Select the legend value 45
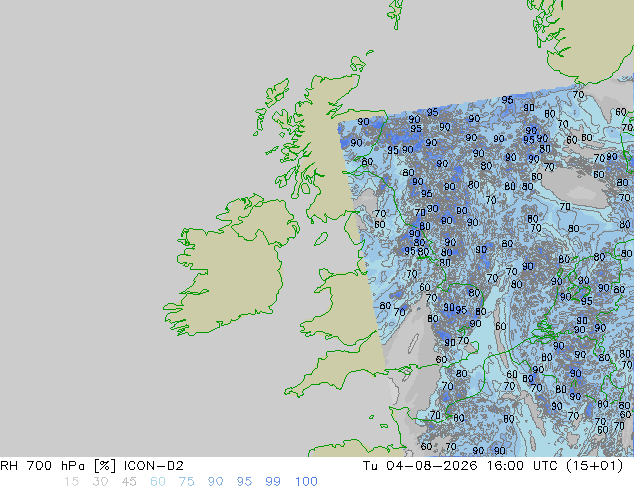Viewport: 634px width, 490px height. coord(129,482)
